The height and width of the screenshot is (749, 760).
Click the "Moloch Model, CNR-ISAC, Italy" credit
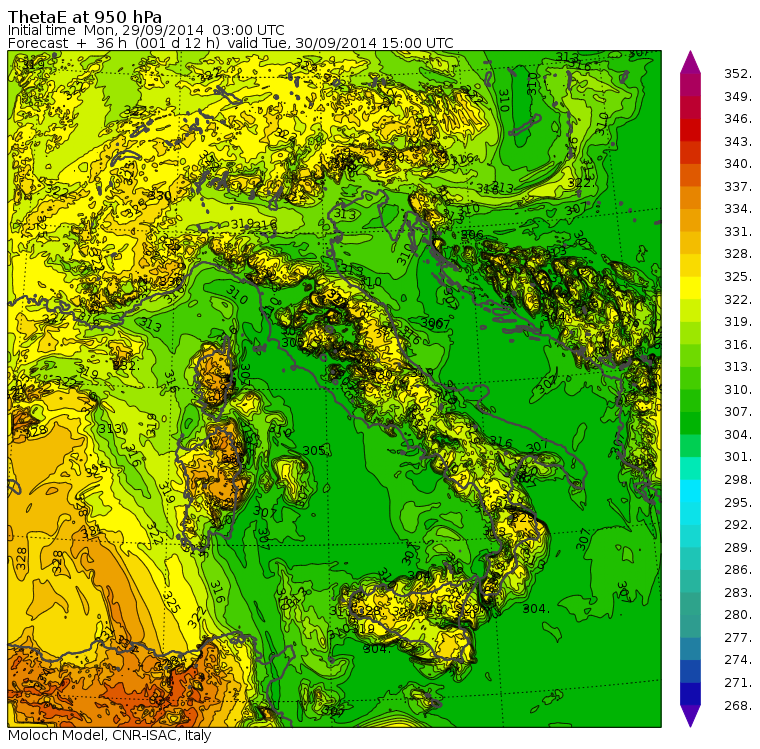(110, 735)
